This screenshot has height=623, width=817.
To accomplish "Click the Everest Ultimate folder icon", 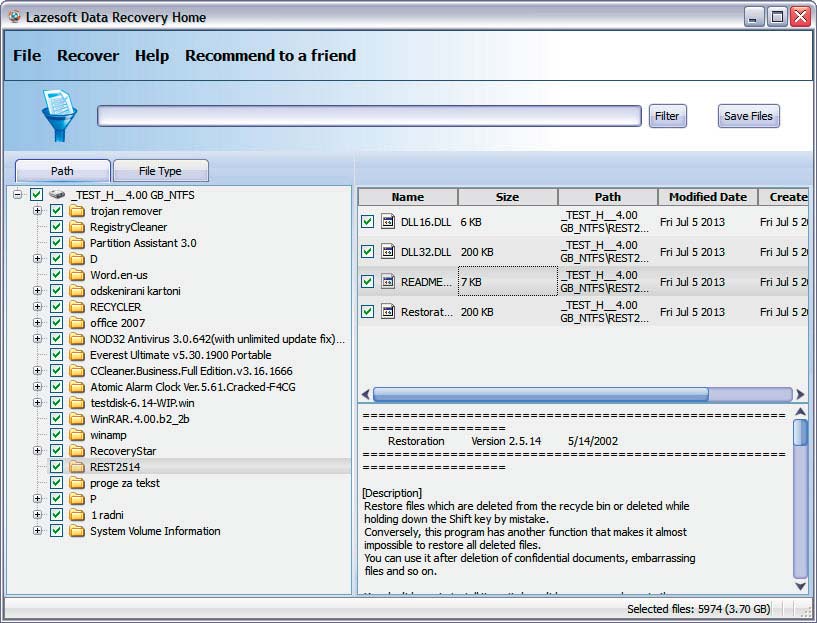I will point(77,355).
